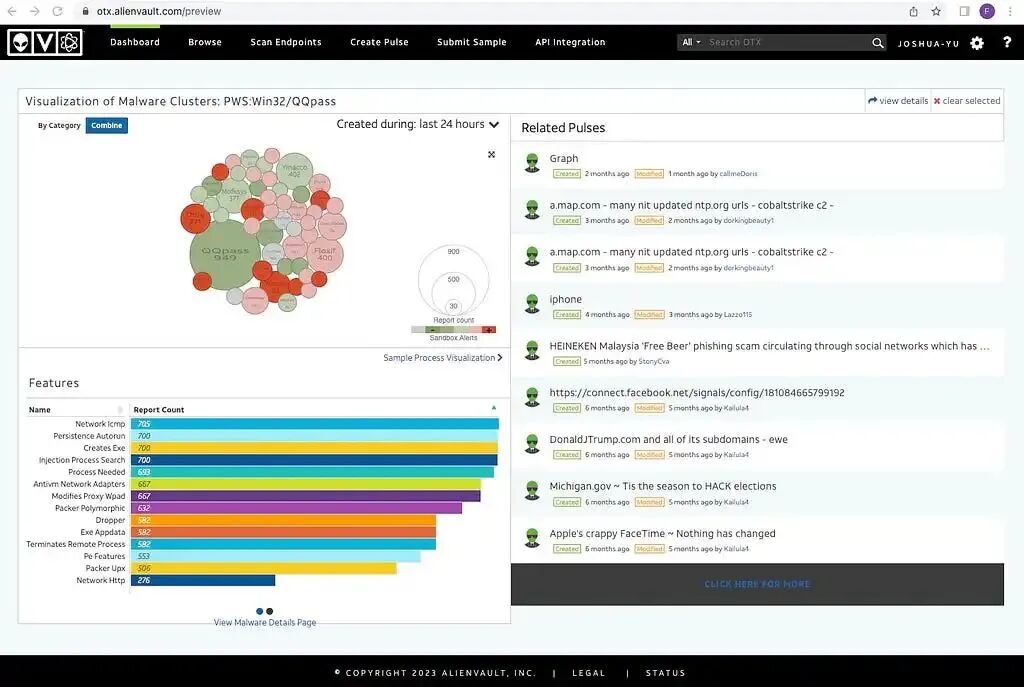1024x687 pixels.
Task: Click avatar icon of HEINEKEN Malaysia pulse
Action: (532, 351)
